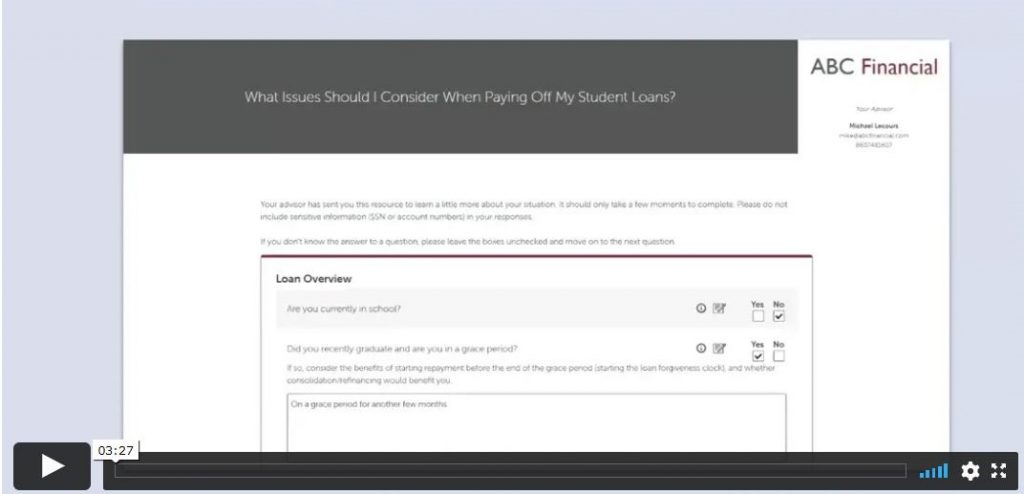Click the video progress bar
This screenshot has height=494, width=1024.
pyautogui.click(x=511, y=470)
